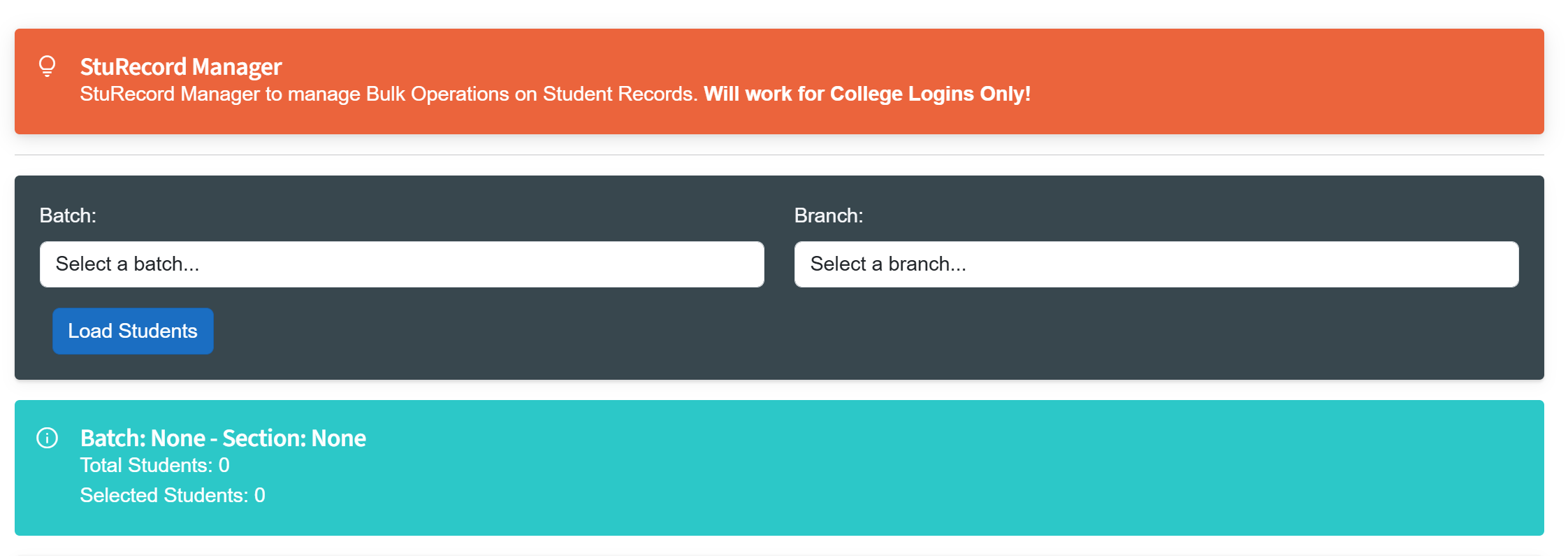The height and width of the screenshot is (556, 1568).
Task: Click the StuRecord Manager heading
Action: 181,66
